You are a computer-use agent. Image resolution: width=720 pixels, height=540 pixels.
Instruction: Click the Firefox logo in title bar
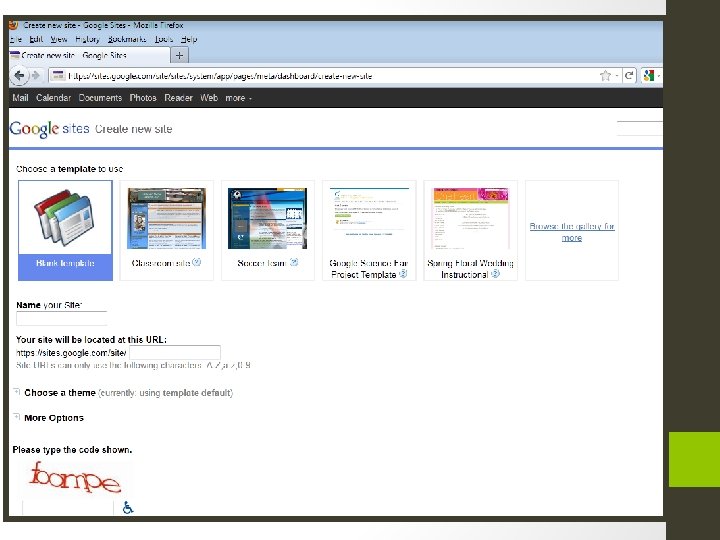tap(14, 25)
